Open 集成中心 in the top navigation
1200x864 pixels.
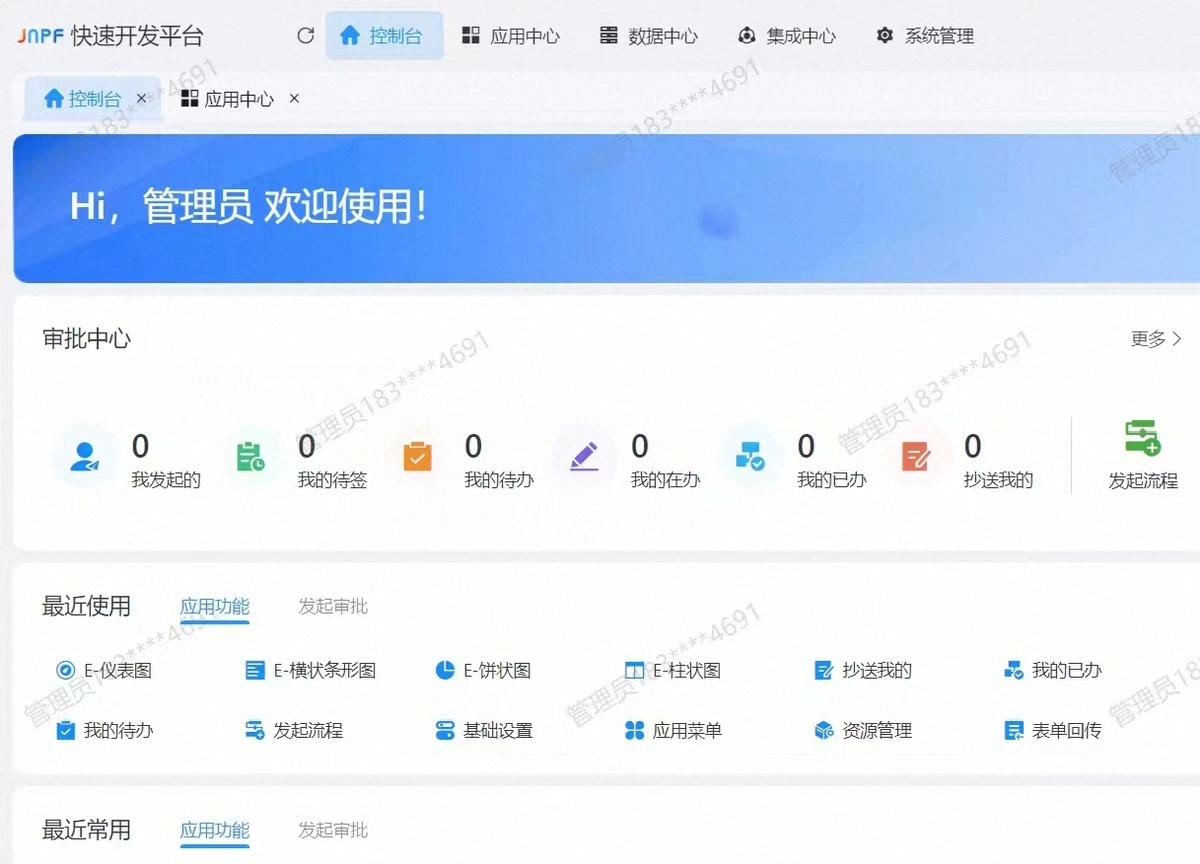click(786, 36)
